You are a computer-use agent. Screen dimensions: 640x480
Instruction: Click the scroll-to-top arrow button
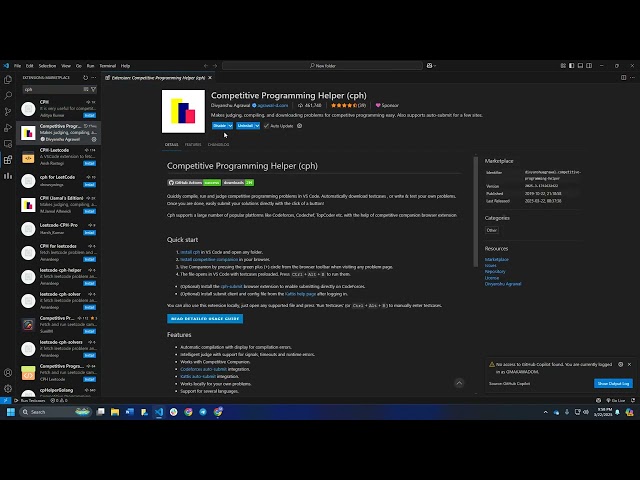click(459, 383)
